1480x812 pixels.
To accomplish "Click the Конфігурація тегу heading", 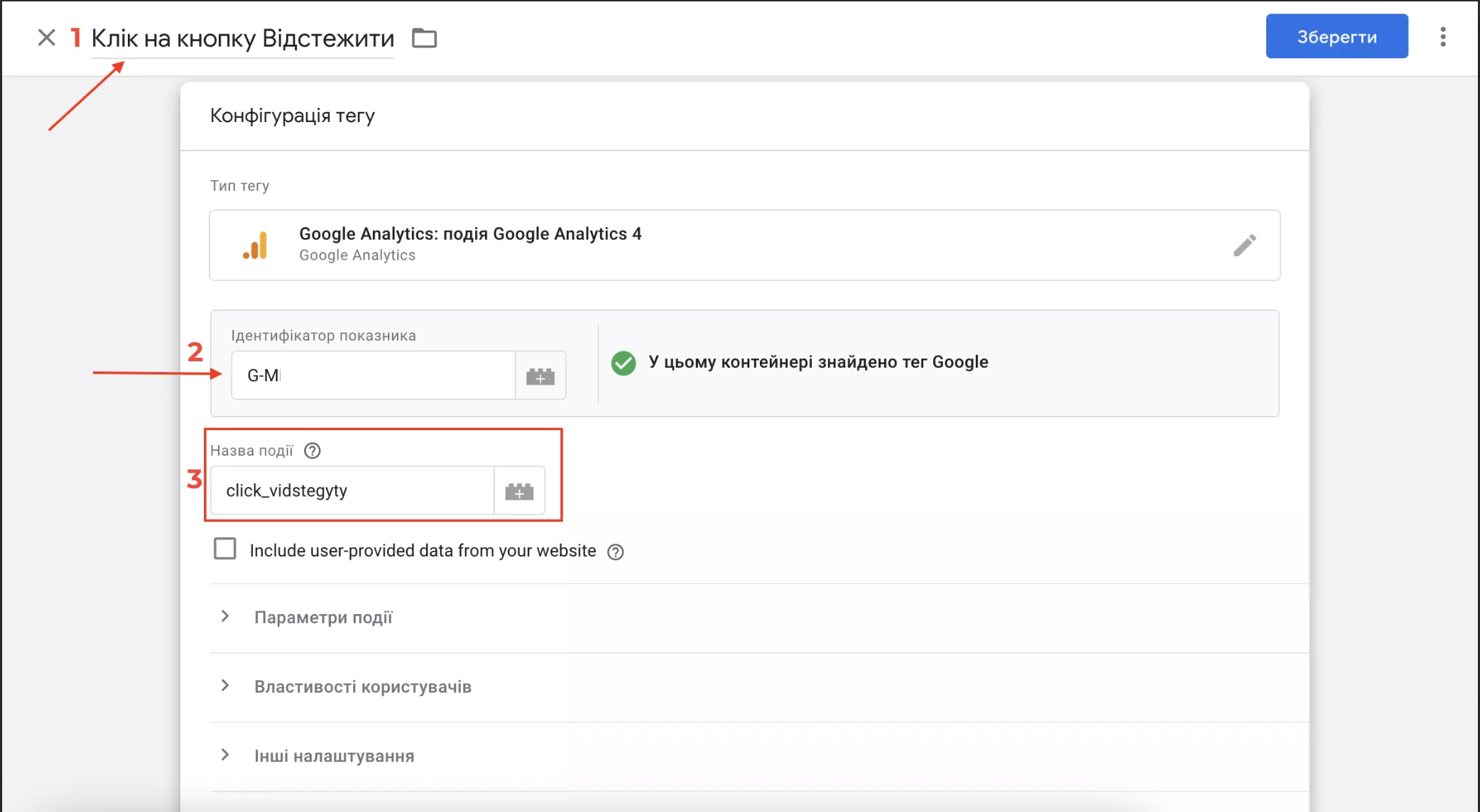I will [293, 116].
